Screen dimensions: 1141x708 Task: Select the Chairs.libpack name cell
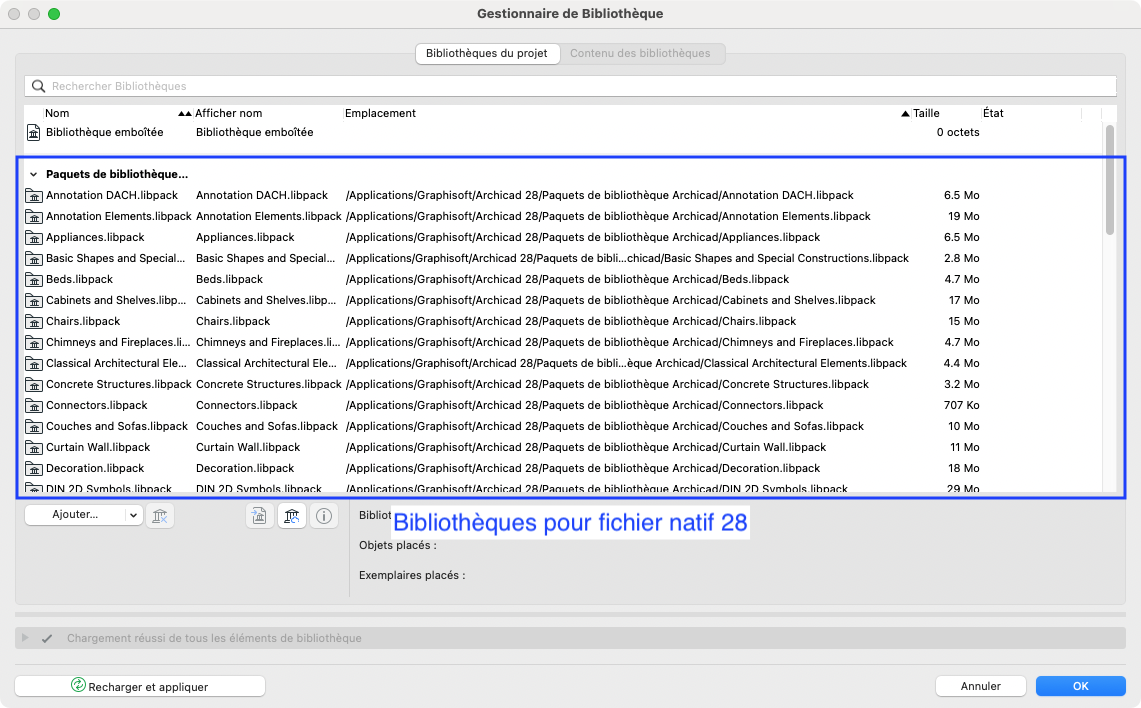pos(83,322)
